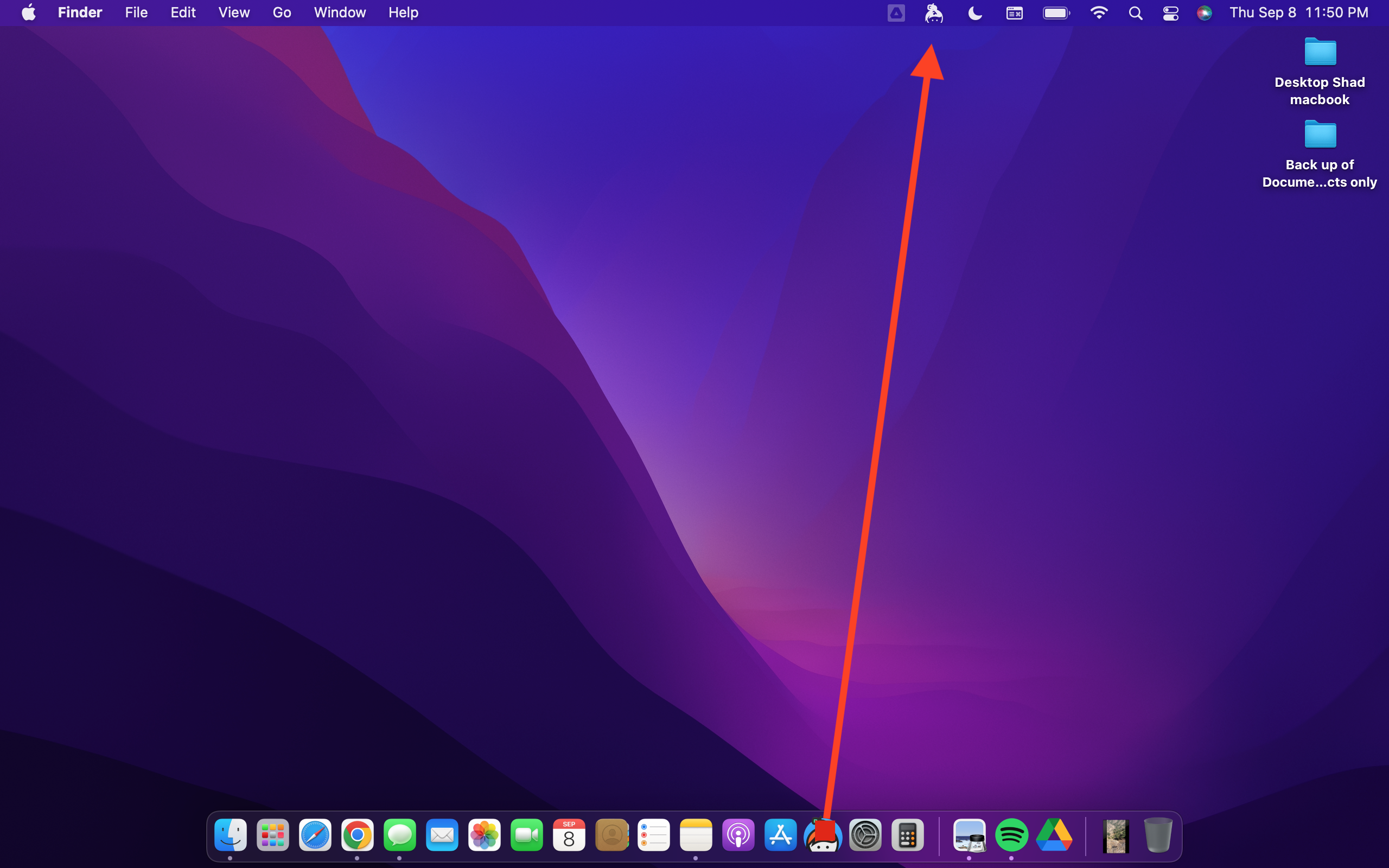
Task: Launch Google Chrome from the Dock
Action: (x=358, y=835)
